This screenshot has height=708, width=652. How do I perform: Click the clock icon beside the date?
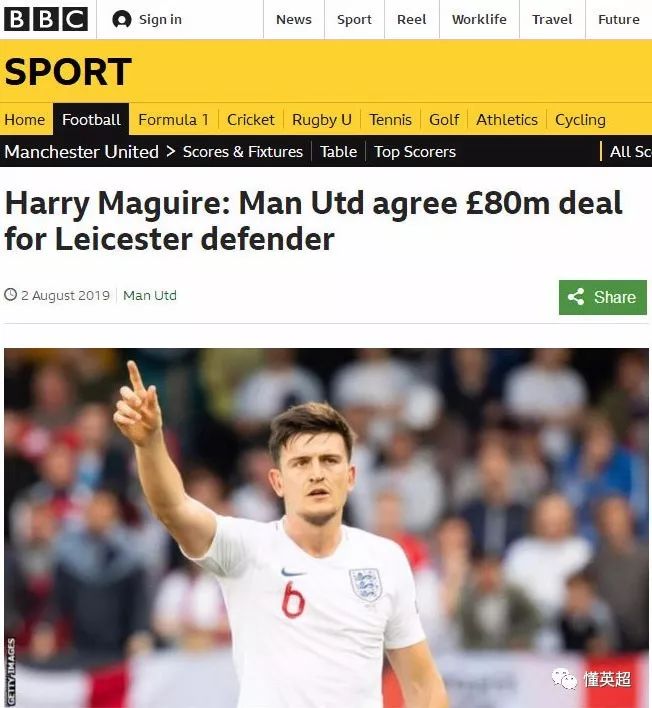[10, 295]
